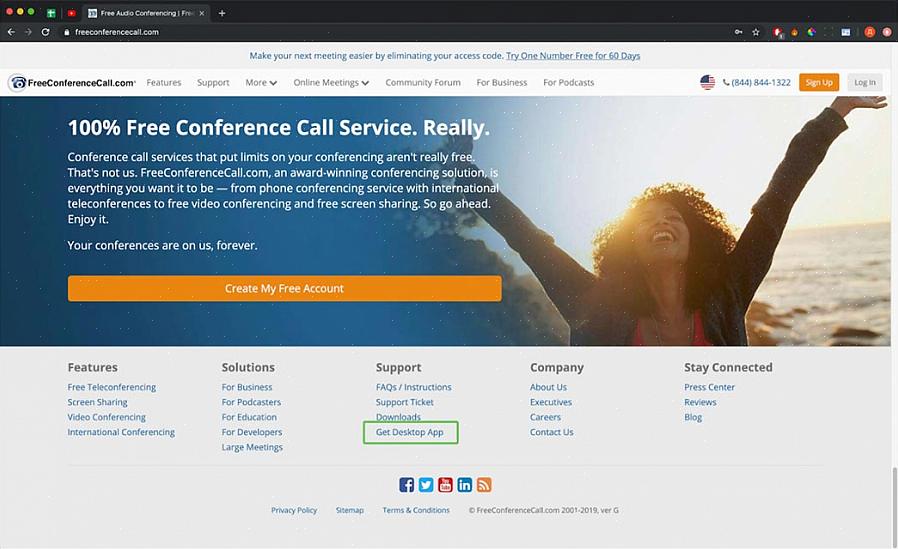Screen dimensions: 898x549
Task: Expand the Online Meetings dropdown
Action: point(331,82)
